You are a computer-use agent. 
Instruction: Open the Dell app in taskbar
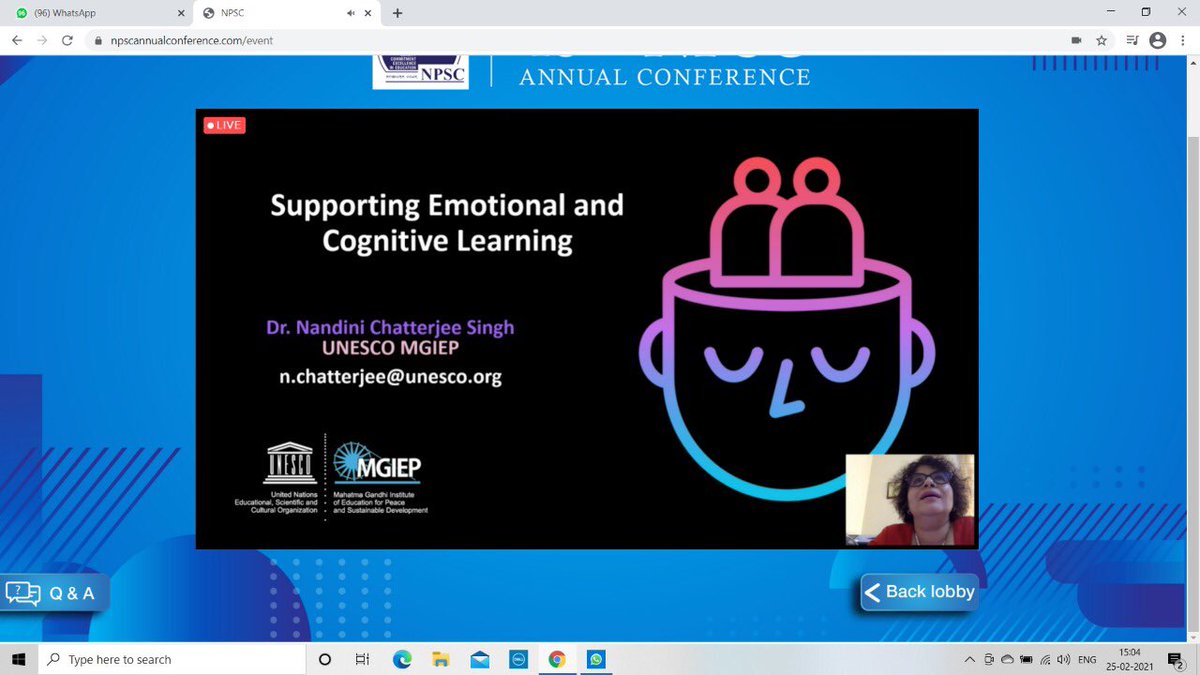point(518,660)
